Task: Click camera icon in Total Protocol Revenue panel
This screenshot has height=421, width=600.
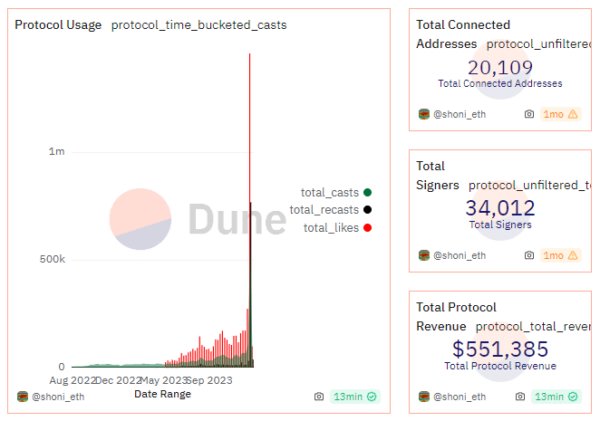Action: tap(520, 397)
